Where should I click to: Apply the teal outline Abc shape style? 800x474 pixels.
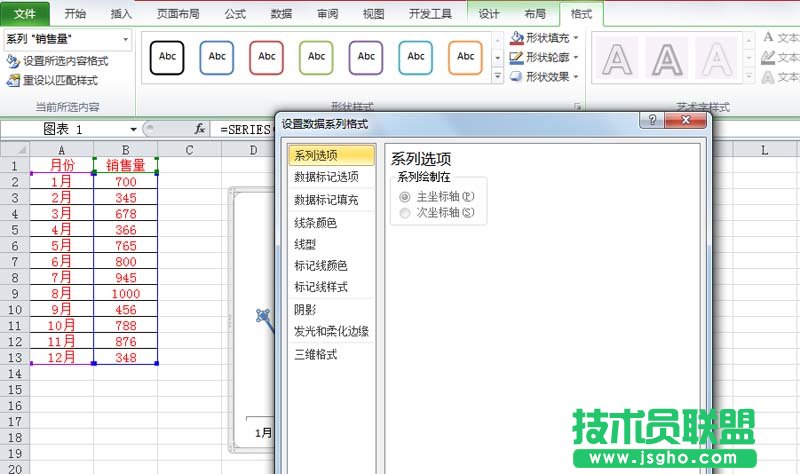415,58
